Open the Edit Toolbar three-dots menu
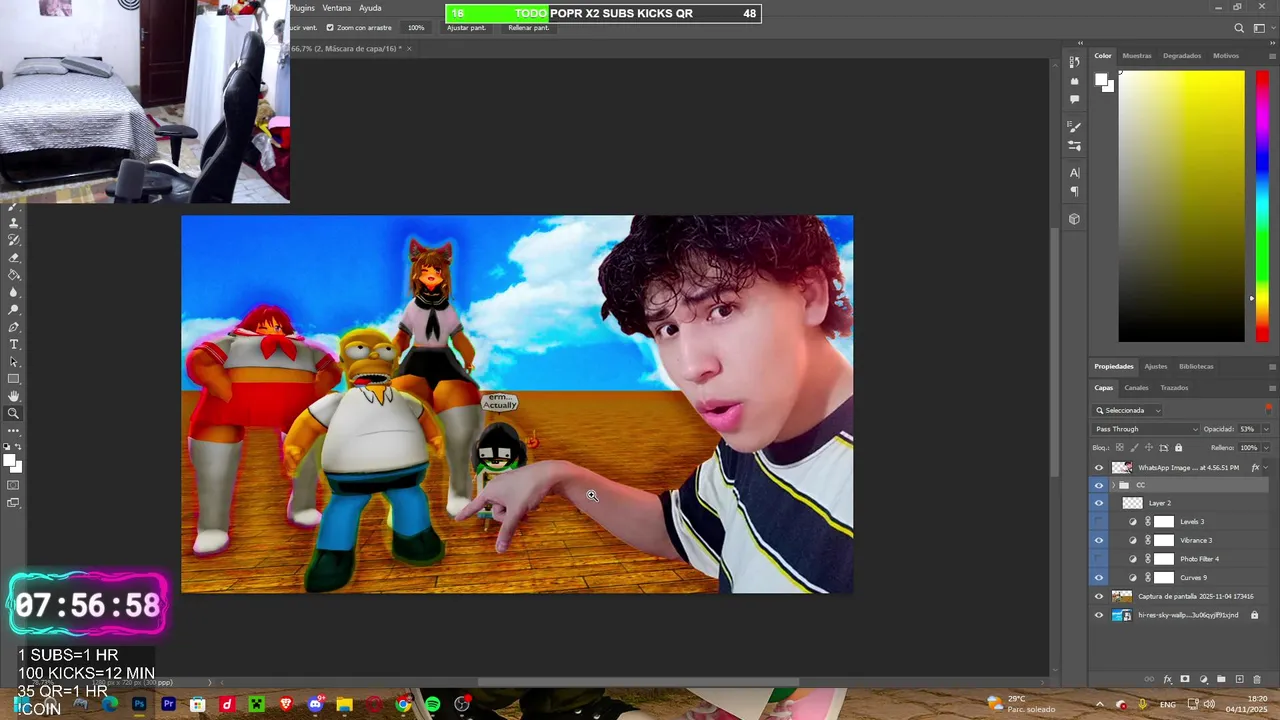The height and width of the screenshot is (720, 1280). pos(14,431)
